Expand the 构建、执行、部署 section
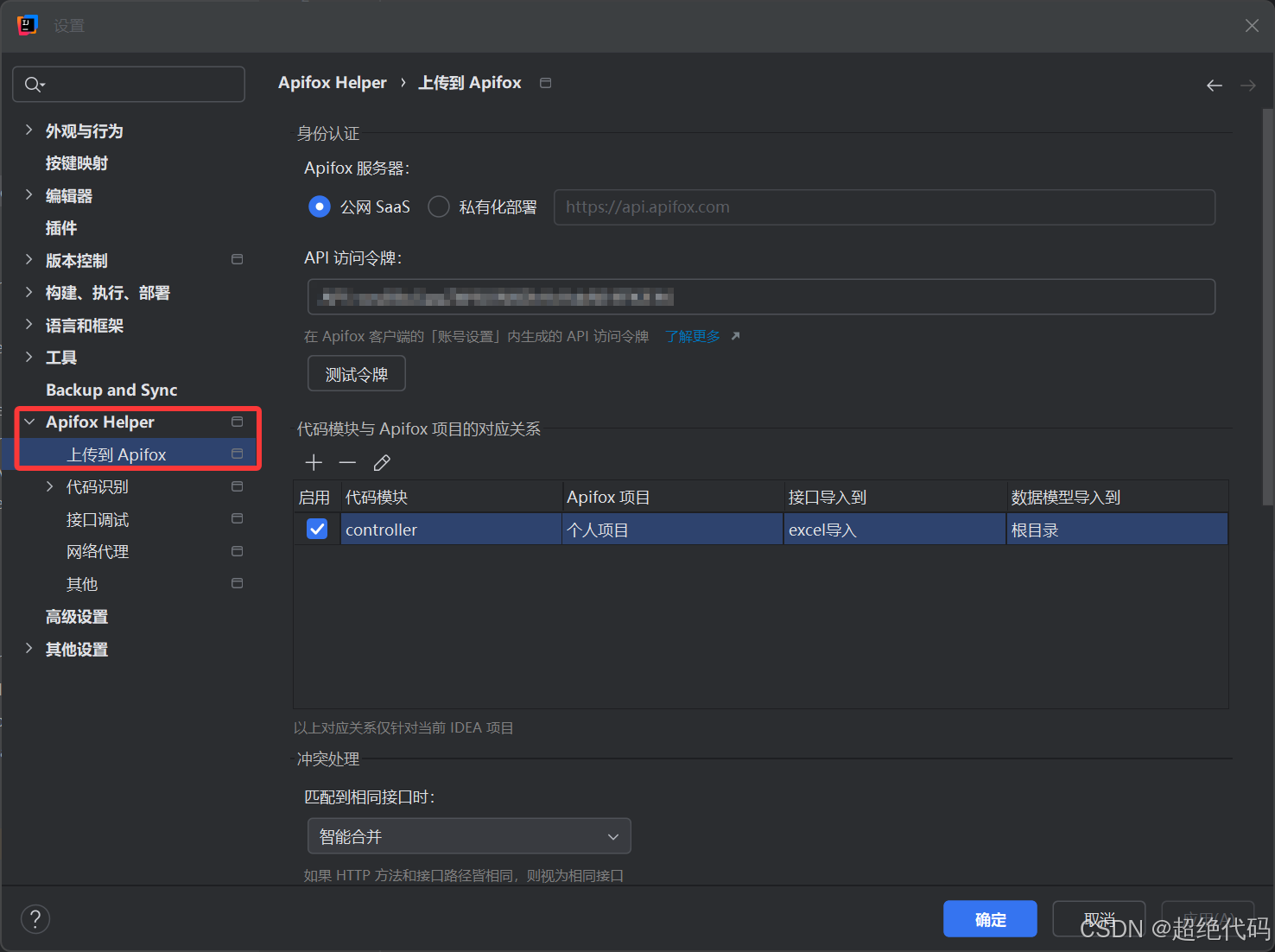The height and width of the screenshot is (952, 1275). point(29,292)
